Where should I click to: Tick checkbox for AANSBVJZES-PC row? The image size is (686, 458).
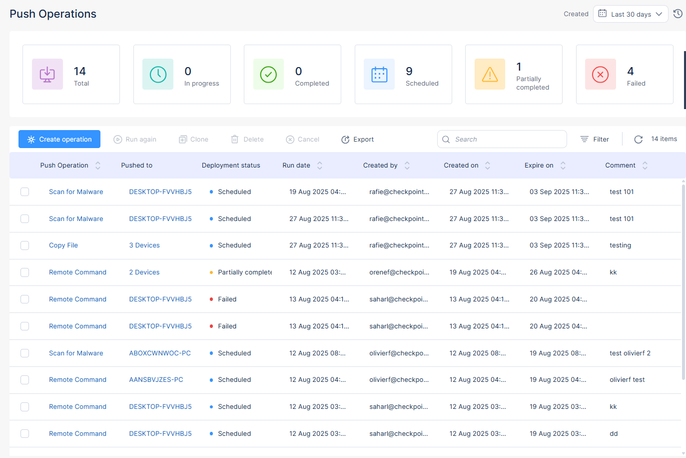coord(24,380)
